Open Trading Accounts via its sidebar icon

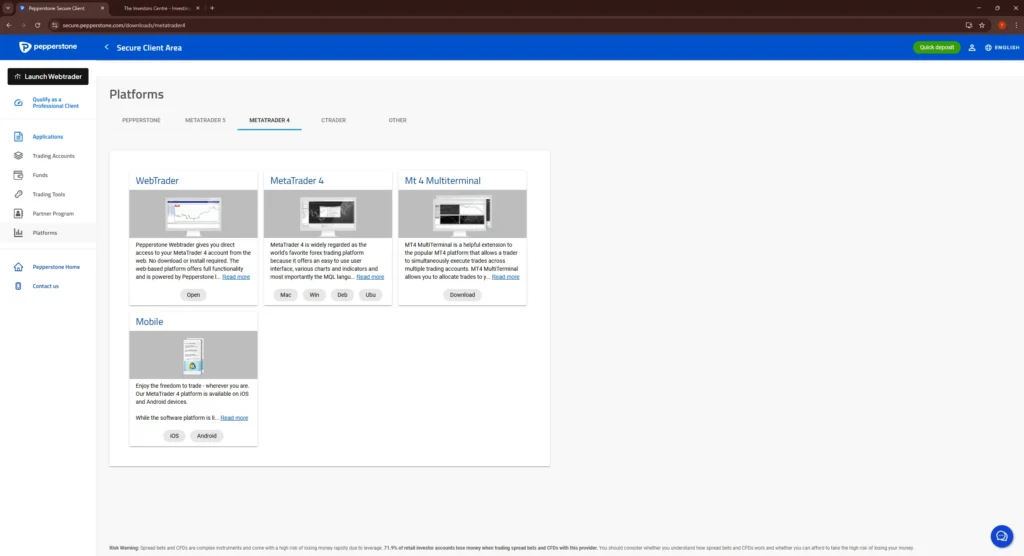(18, 156)
